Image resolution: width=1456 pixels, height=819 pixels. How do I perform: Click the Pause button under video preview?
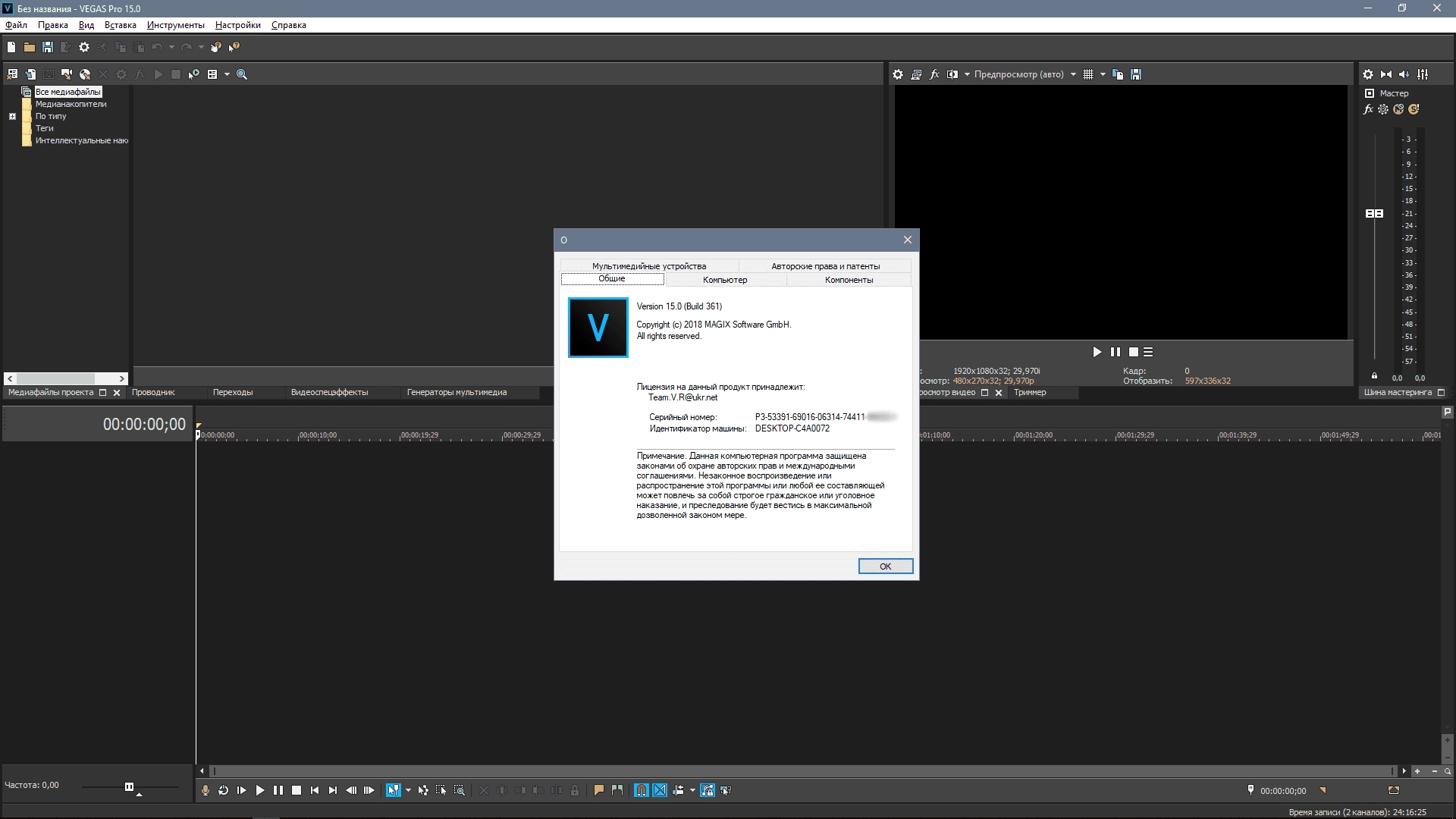click(x=1116, y=352)
